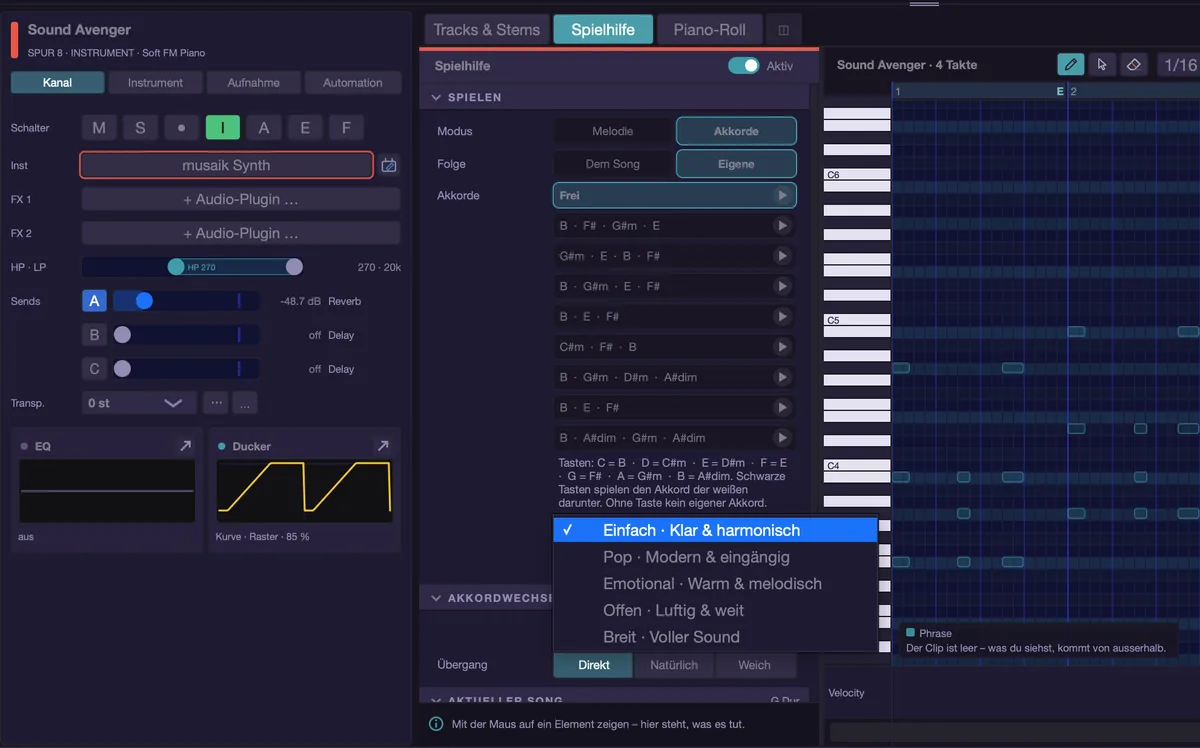Collapse the SPIELEN section
The height and width of the screenshot is (748, 1200).
(436, 98)
